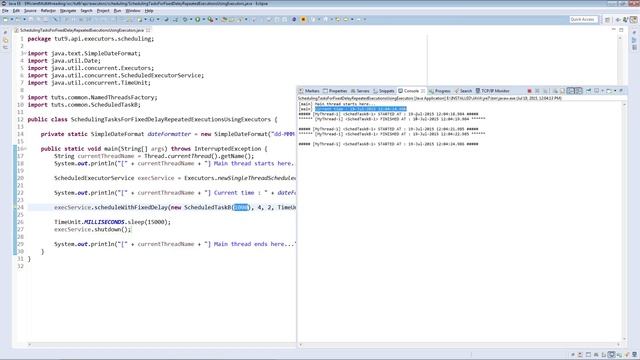Switch to the Progress tab
Screen dimensions: 640x360
[x=440, y=91]
